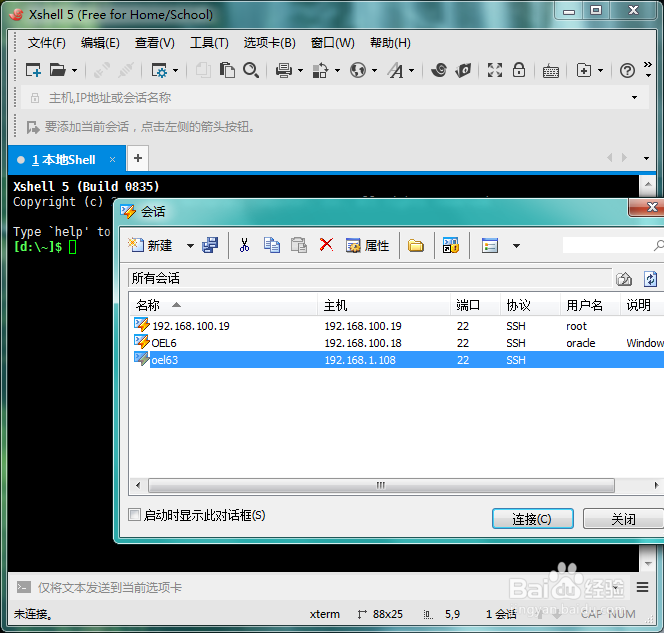The image size is (664, 633).
Task: Click the save-as computers icon in Sessions dialog
Action: (x=210, y=245)
